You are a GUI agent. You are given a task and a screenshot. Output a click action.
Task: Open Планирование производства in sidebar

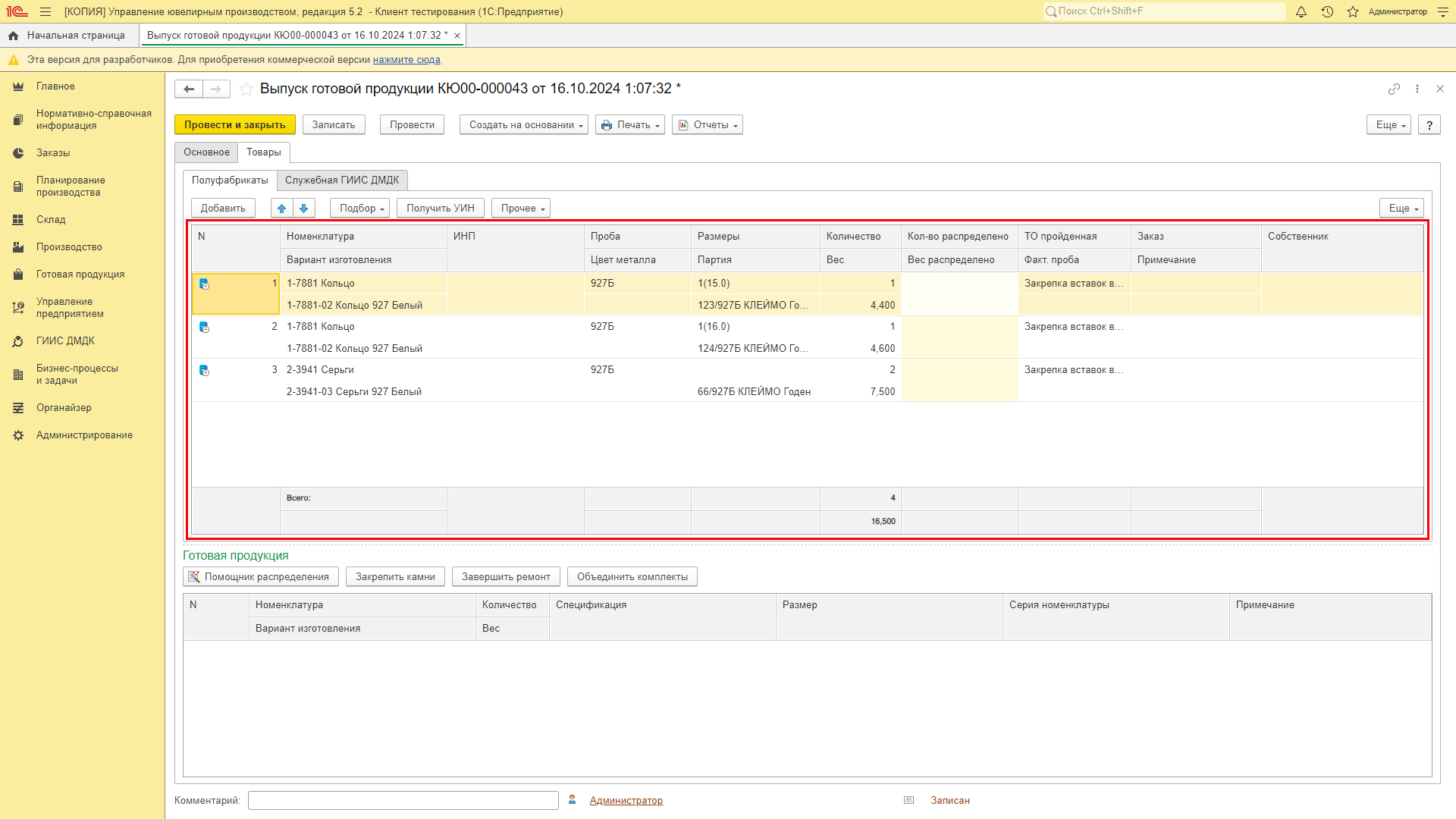coord(71,187)
